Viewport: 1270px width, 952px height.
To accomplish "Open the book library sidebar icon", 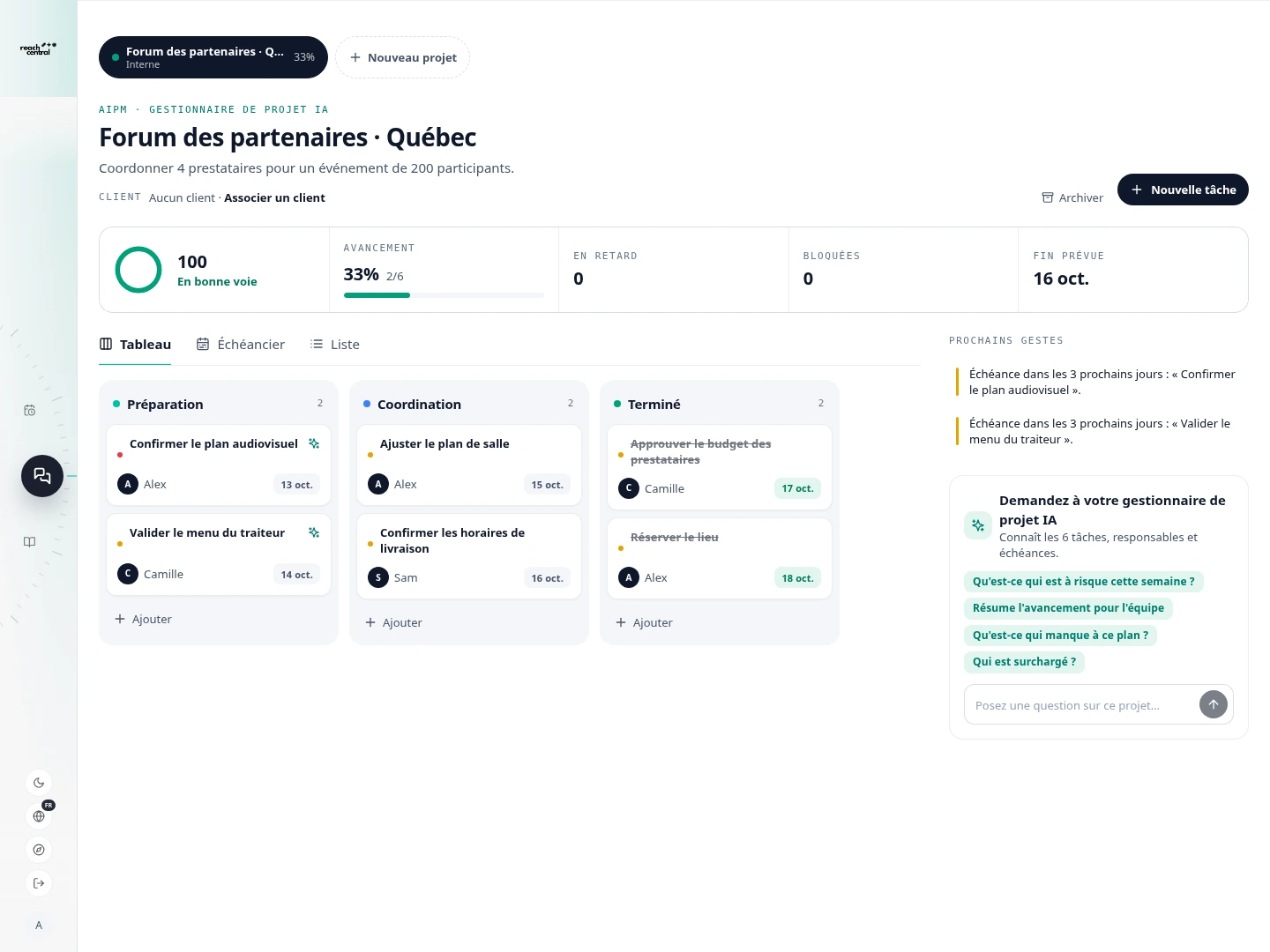I will (30, 542).
